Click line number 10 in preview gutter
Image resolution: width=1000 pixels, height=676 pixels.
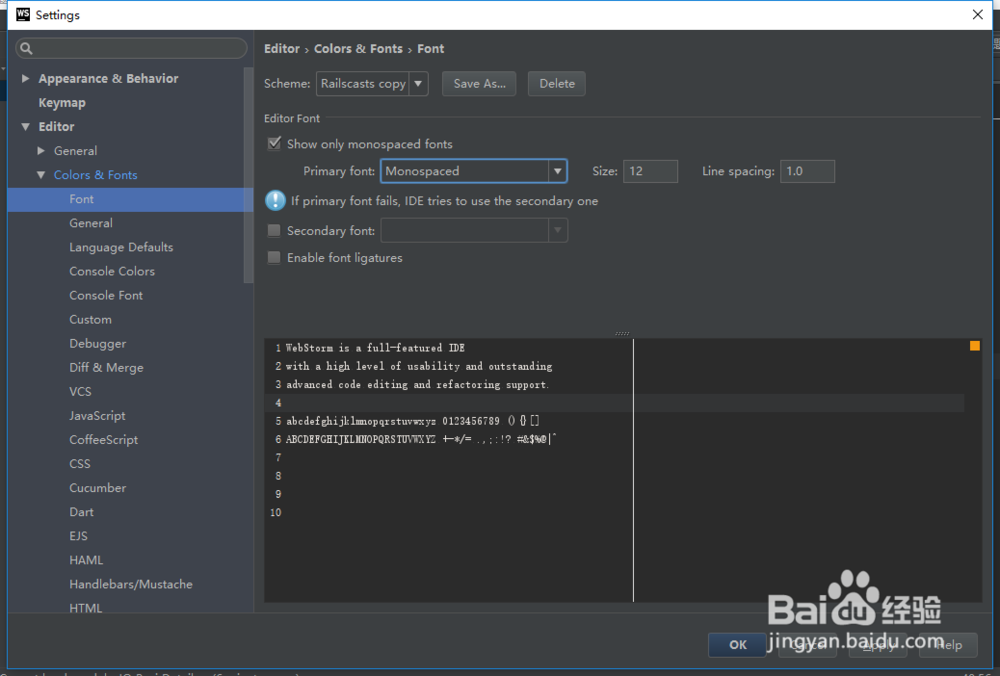[276, 512]
